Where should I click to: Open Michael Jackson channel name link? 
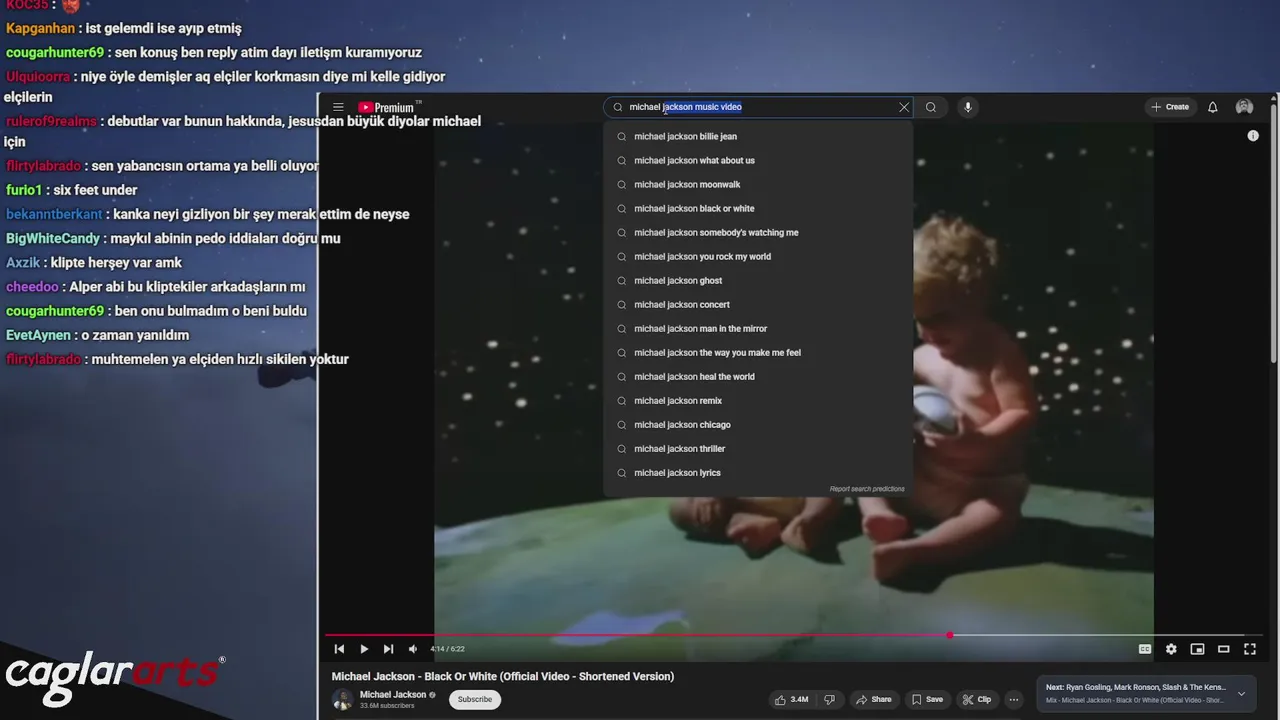point(393,694)
